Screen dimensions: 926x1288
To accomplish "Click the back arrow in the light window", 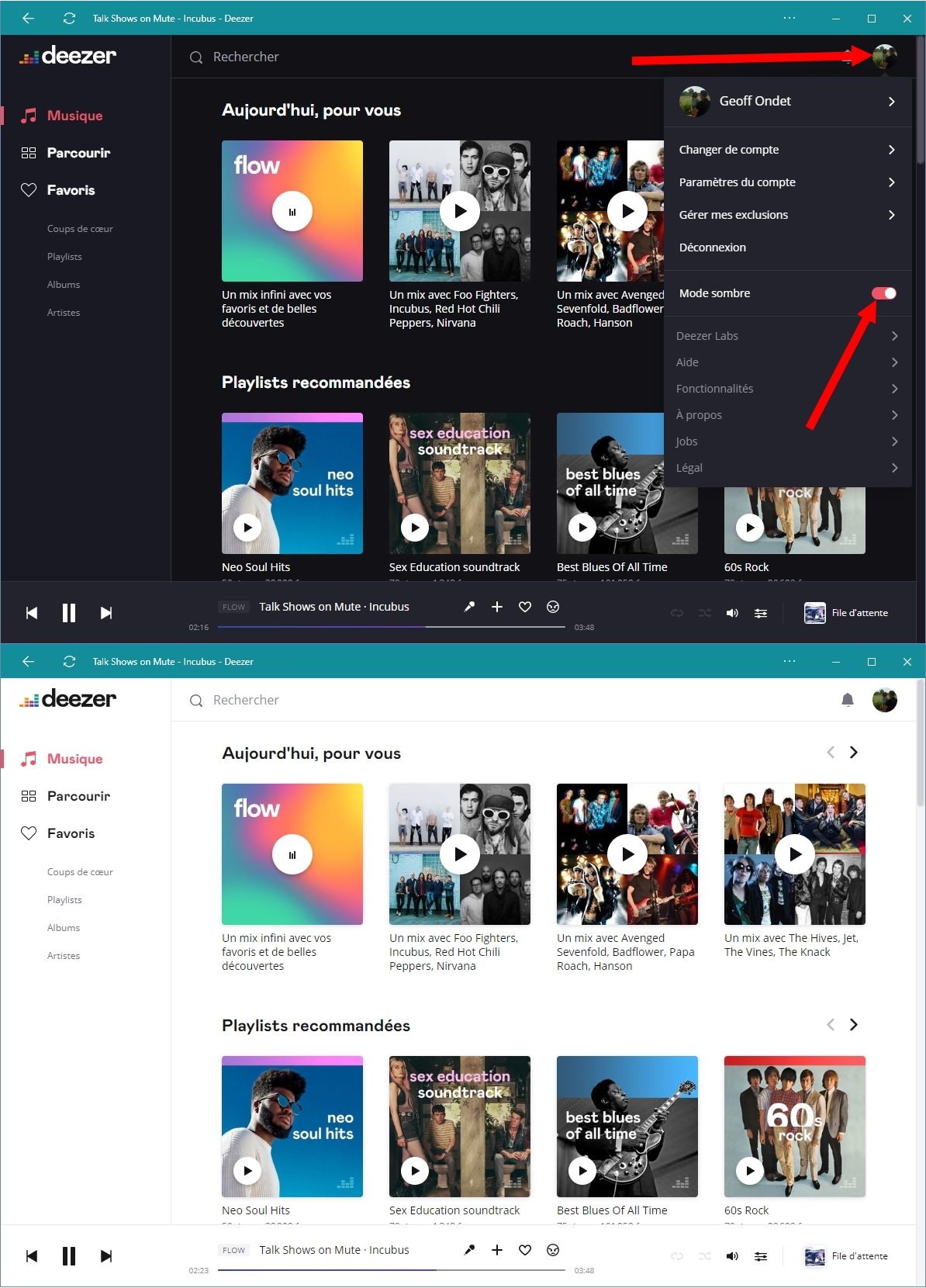I will coord(29,661).
